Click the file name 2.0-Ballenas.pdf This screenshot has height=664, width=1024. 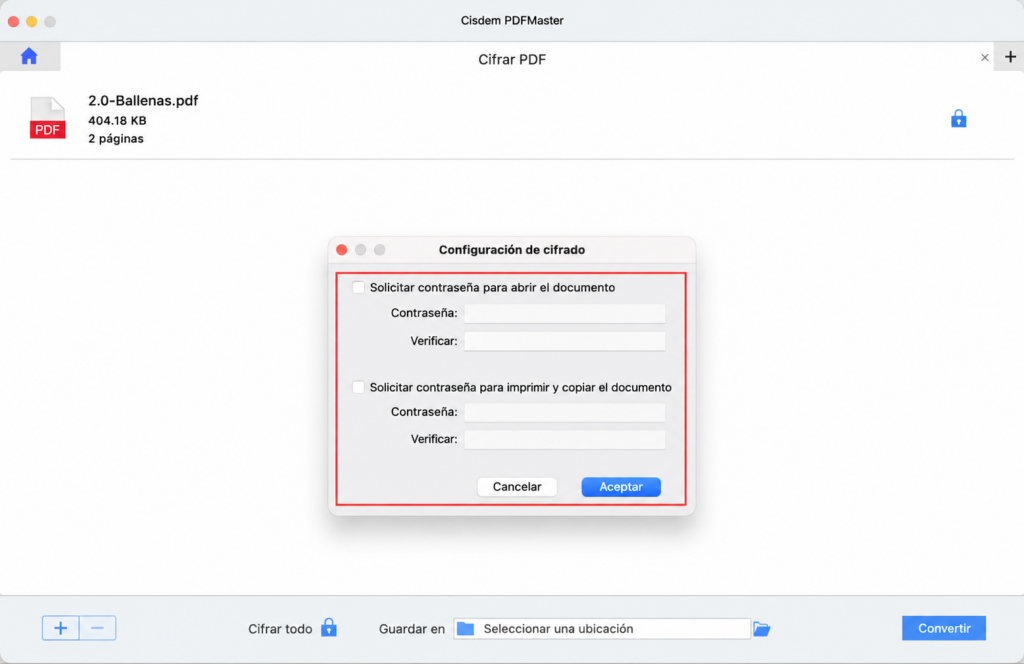[143, 101]
